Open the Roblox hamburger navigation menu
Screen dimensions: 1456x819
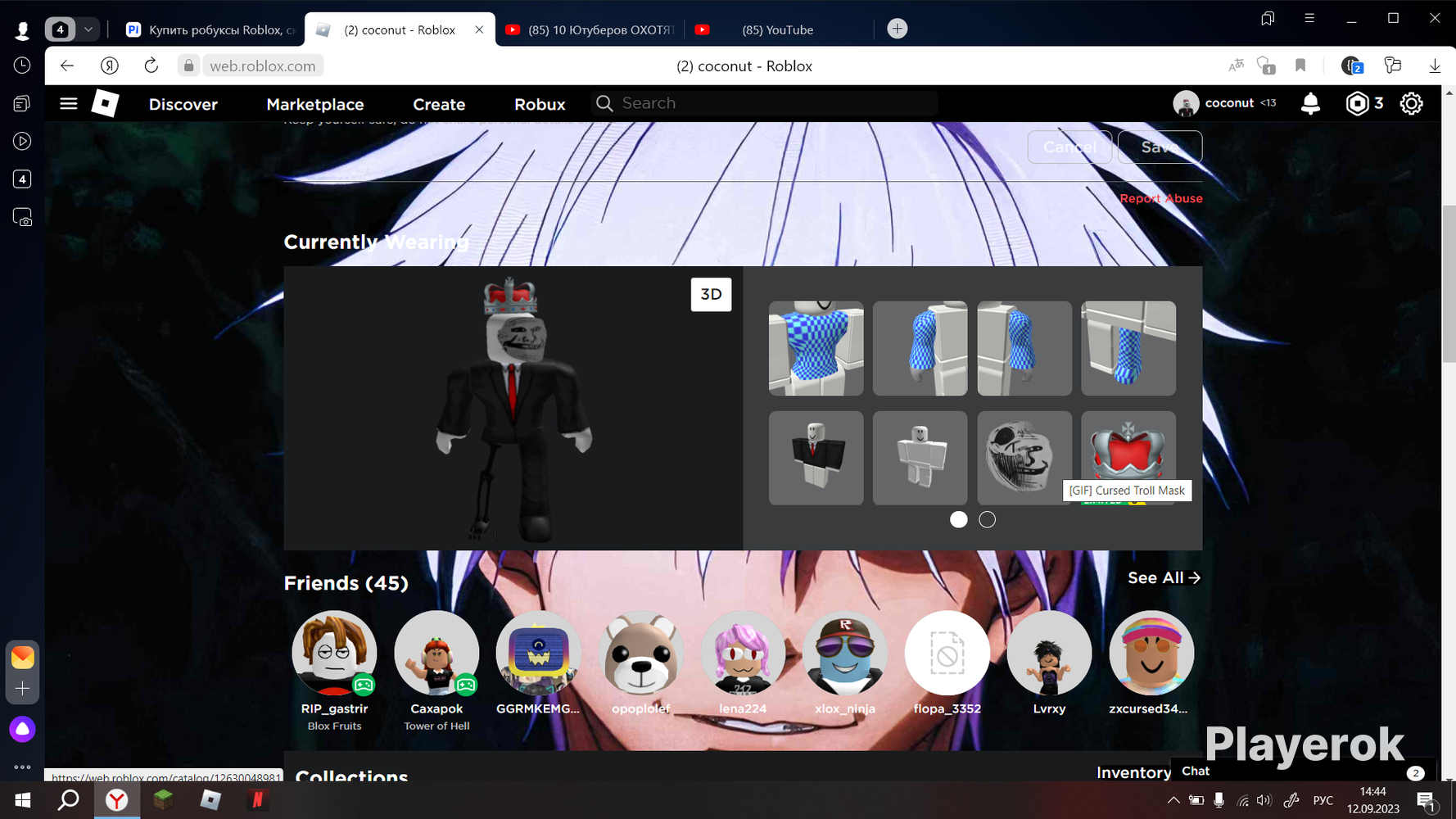pos(69,104)
